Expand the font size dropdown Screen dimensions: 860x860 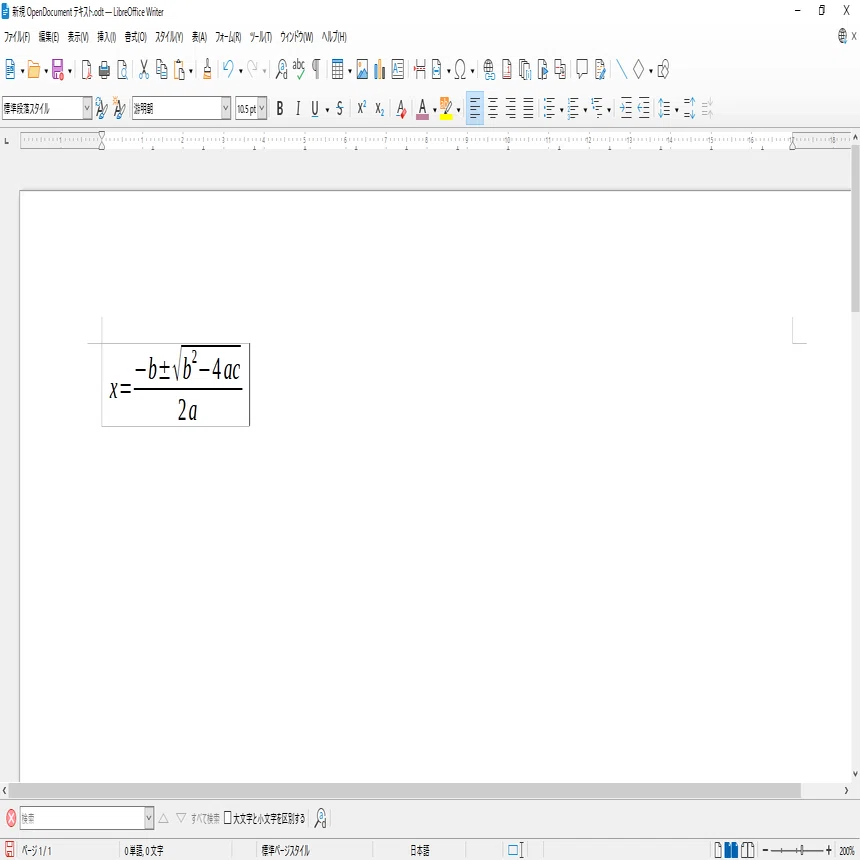262,109
